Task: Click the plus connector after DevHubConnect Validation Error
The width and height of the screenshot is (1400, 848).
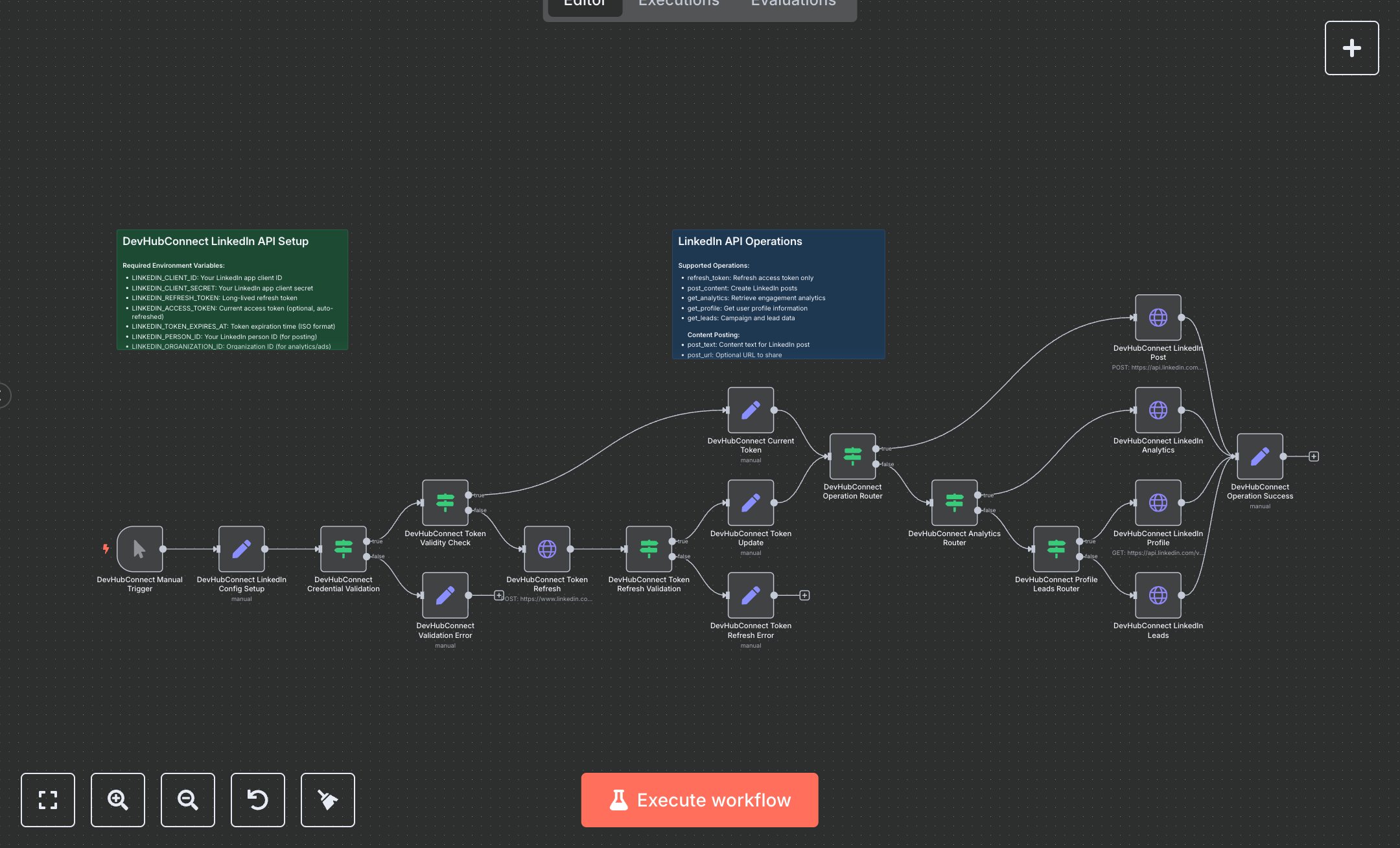Action: coord(499,594)
